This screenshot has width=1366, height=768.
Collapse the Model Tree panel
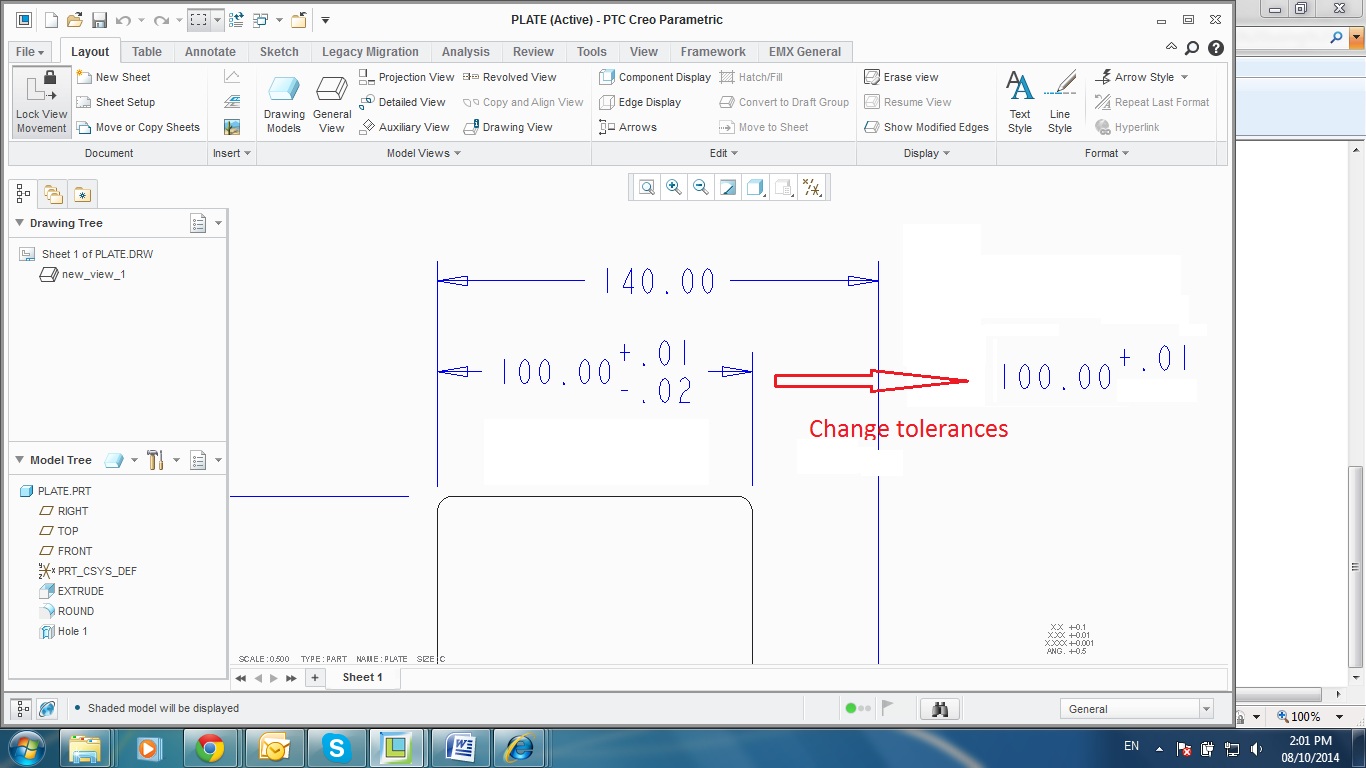pyautogui.click(x=19, y=460)
